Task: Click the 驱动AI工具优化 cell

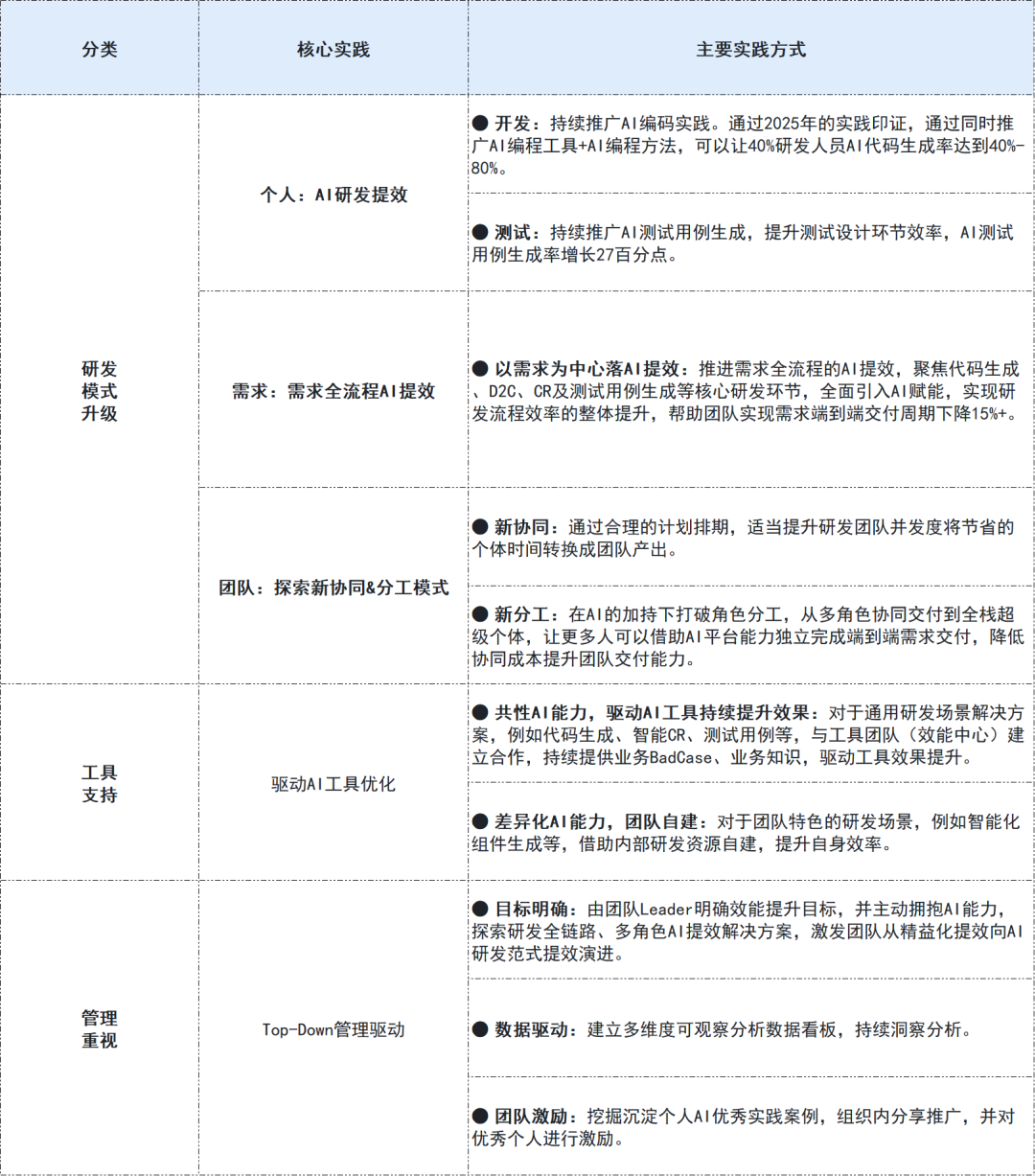Action: coord(332,782)
